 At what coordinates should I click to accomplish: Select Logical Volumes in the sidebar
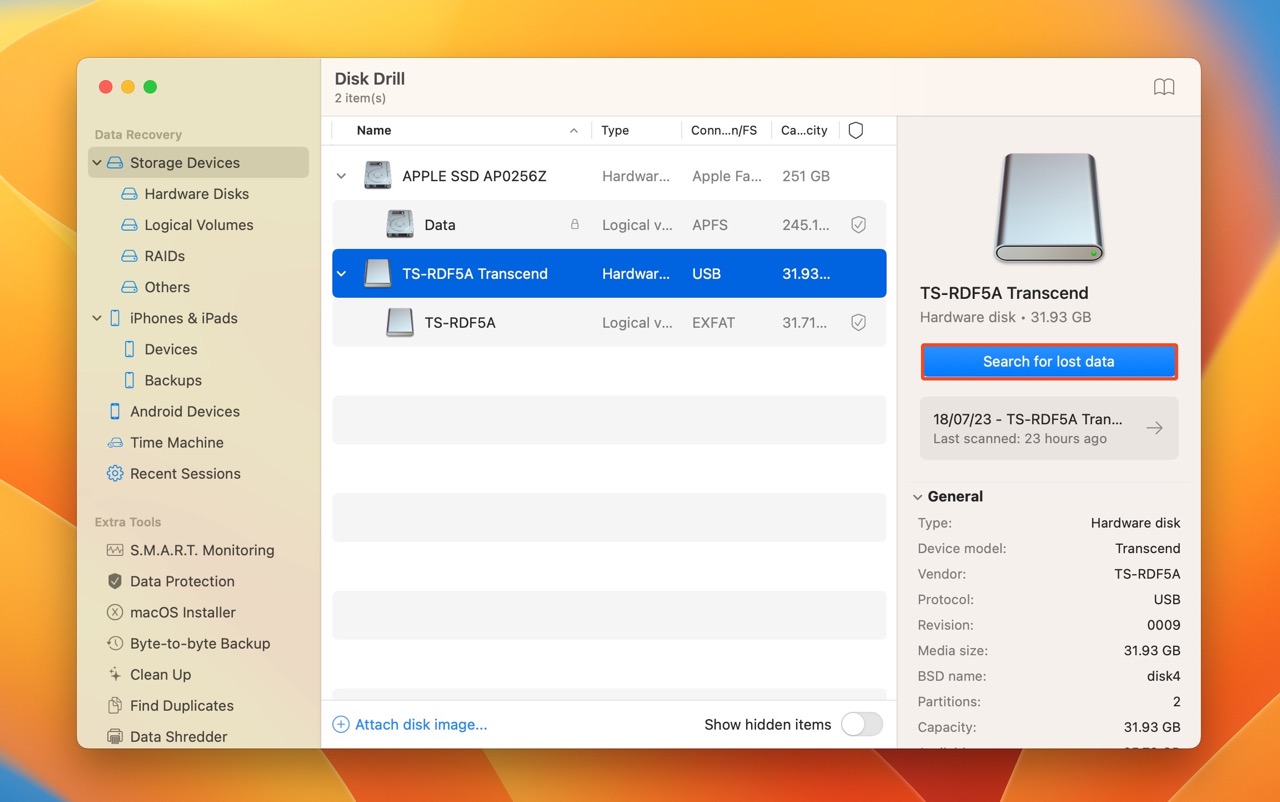(x=197, y=225)
